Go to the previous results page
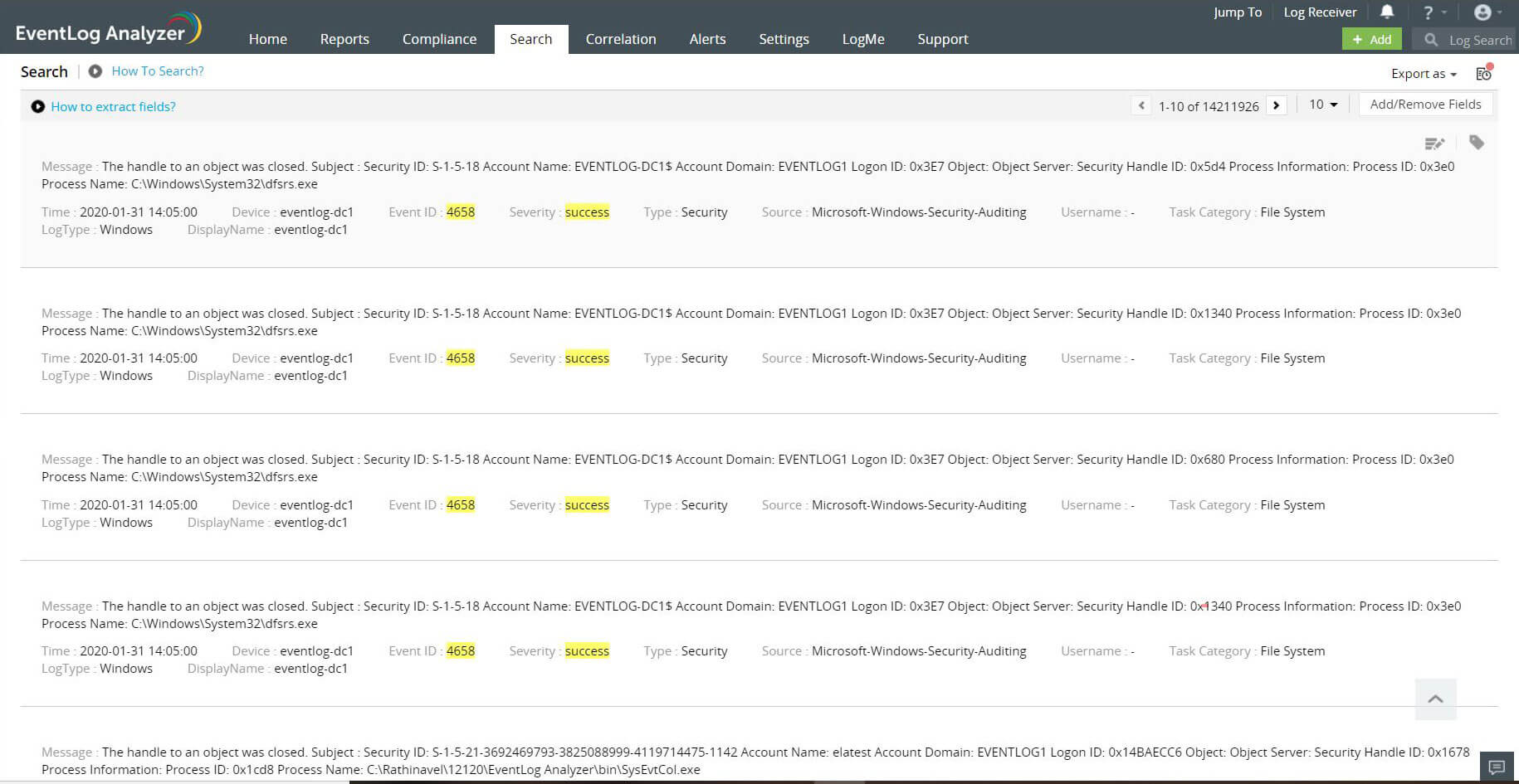Viewport: 1519px width, 784px height. [1141, 105]
